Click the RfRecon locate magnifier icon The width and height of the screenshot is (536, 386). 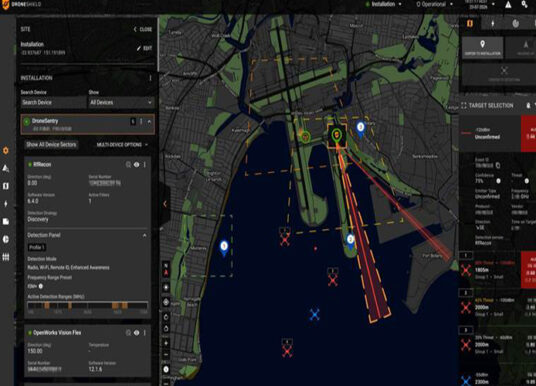(x=128, y=165)
